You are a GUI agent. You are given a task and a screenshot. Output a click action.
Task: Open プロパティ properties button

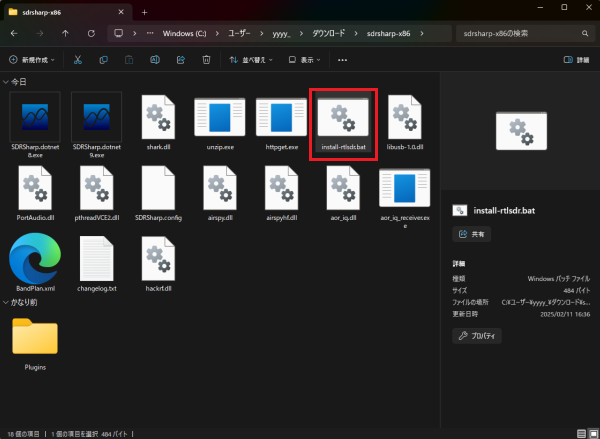477,336
